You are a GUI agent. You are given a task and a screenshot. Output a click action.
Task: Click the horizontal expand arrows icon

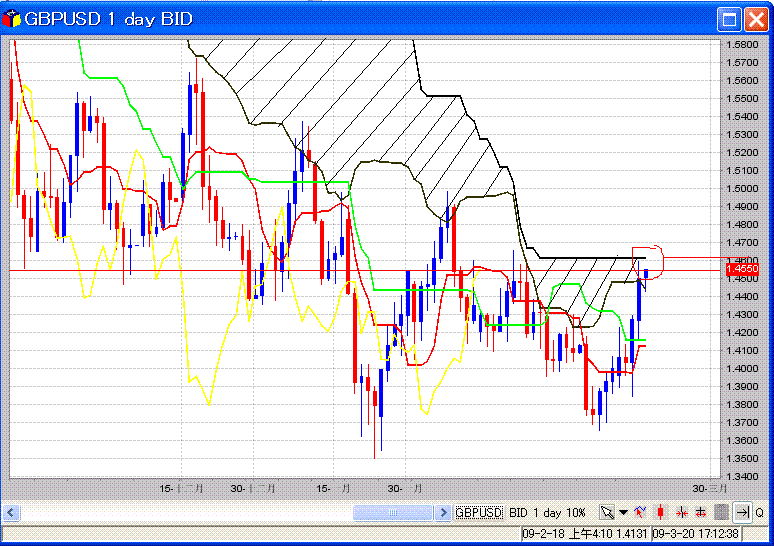(x=700, y=512)
